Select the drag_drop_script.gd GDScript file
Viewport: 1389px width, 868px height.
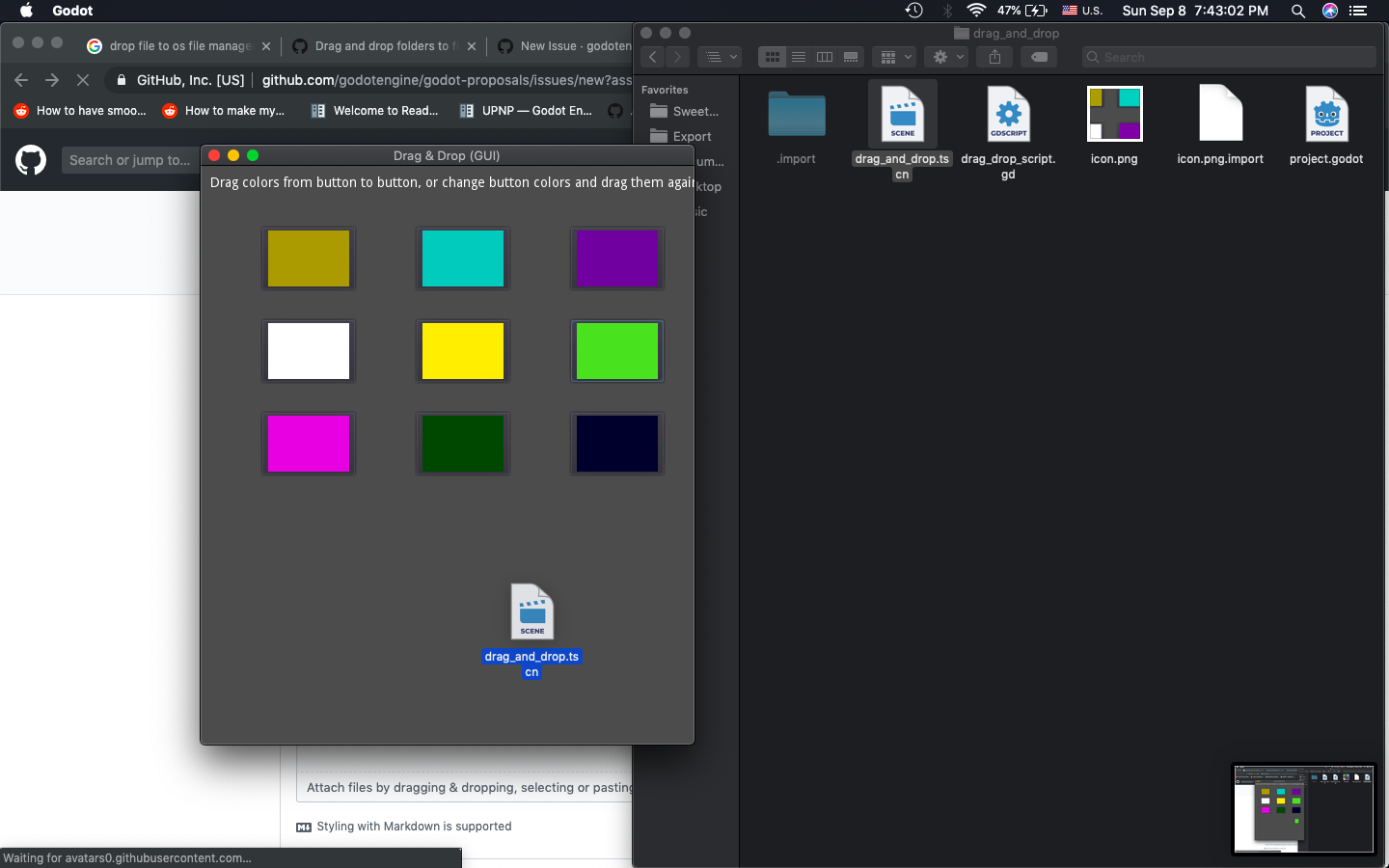[x=1008, y=114]
